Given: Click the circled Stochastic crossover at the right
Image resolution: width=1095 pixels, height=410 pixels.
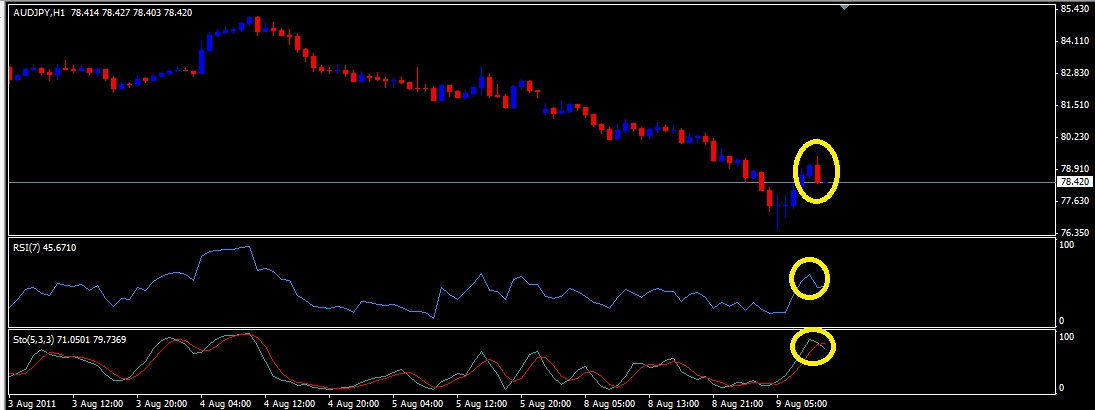Looking at the screenshot, I should 813,345.
